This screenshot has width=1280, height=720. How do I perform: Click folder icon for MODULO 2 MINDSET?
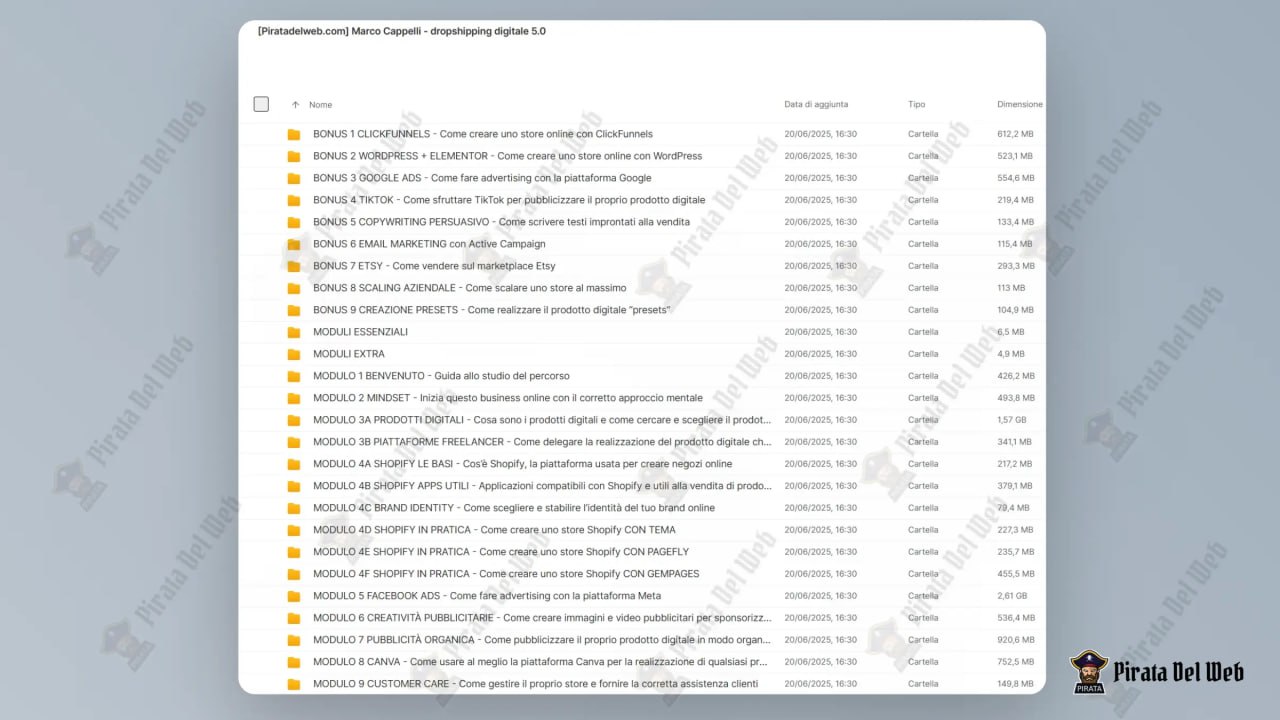point(294,398)
